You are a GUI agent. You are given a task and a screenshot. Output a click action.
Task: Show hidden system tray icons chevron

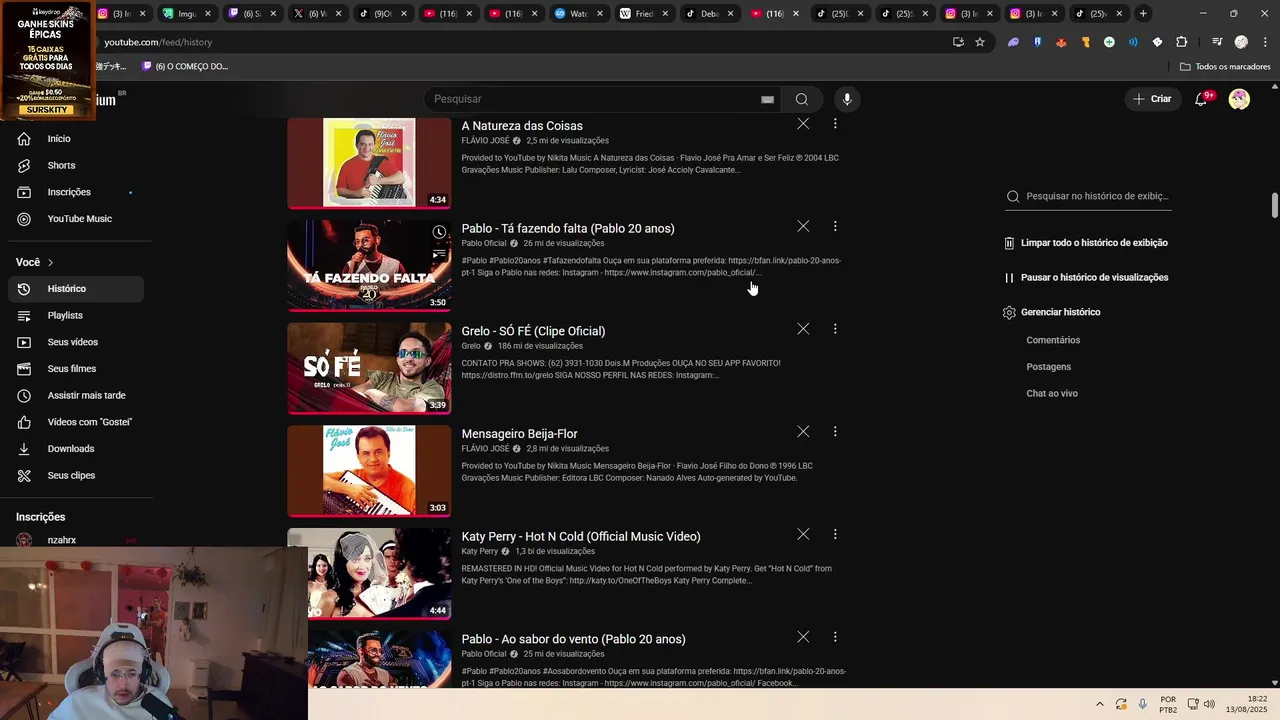pos(1100,704)
